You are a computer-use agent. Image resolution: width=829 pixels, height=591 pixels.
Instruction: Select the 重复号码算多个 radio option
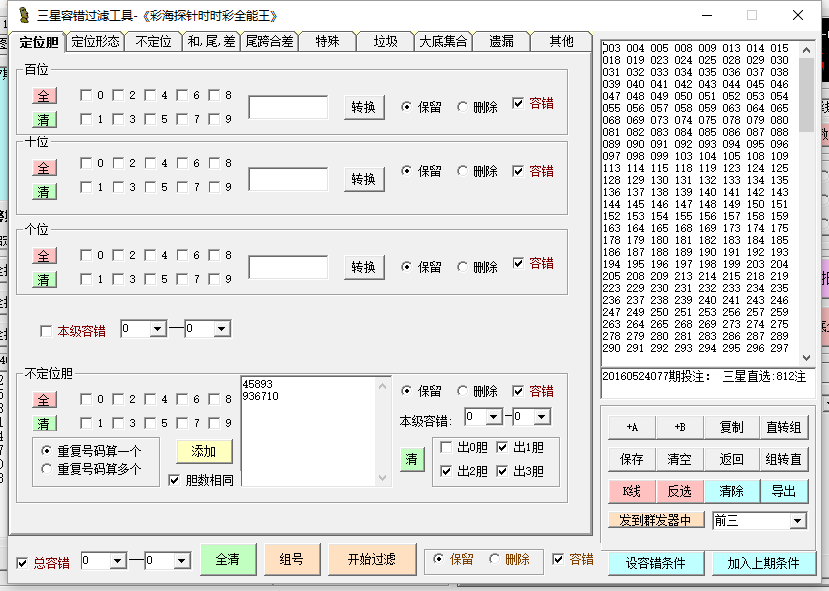tap(47, 468)
